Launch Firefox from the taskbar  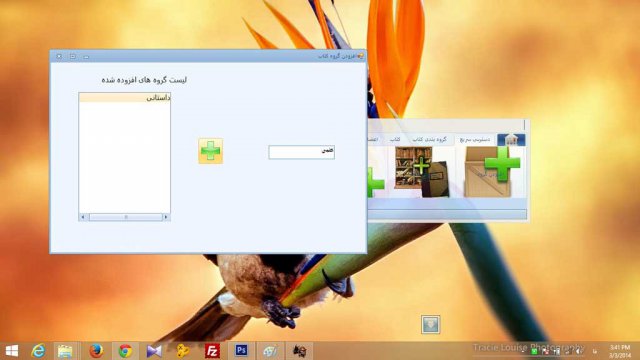click(96, 351)
